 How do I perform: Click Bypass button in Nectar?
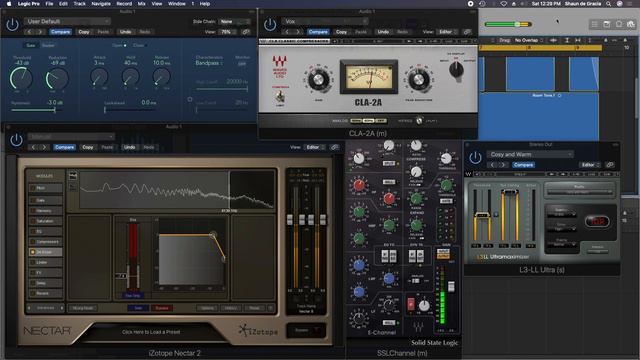pyautogui.click(x=162, y=308)
